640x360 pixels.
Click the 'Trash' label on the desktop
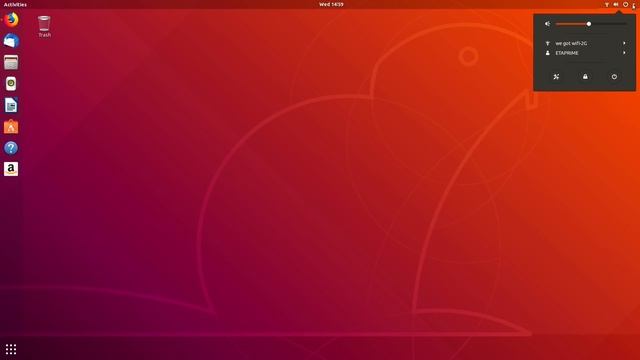(x=44, y=35)
